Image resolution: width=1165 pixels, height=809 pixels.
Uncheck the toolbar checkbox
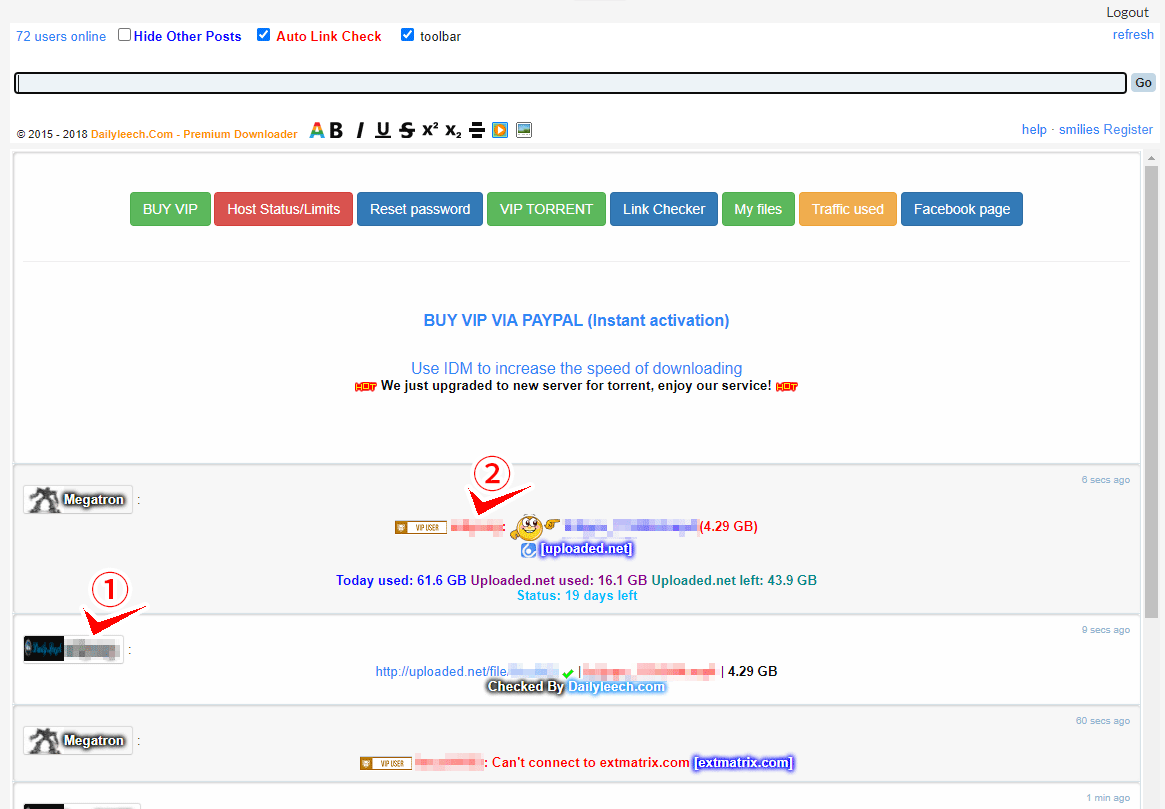point(407,35)
